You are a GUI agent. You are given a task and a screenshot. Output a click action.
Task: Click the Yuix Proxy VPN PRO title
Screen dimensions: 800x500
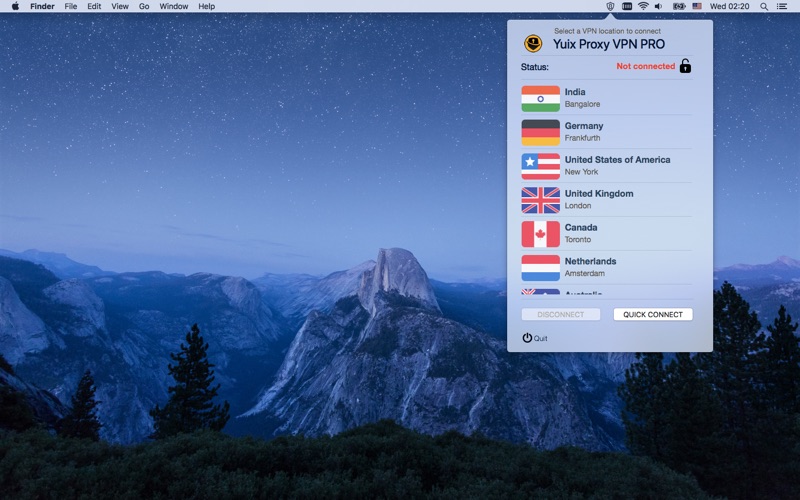coord(609,44)
